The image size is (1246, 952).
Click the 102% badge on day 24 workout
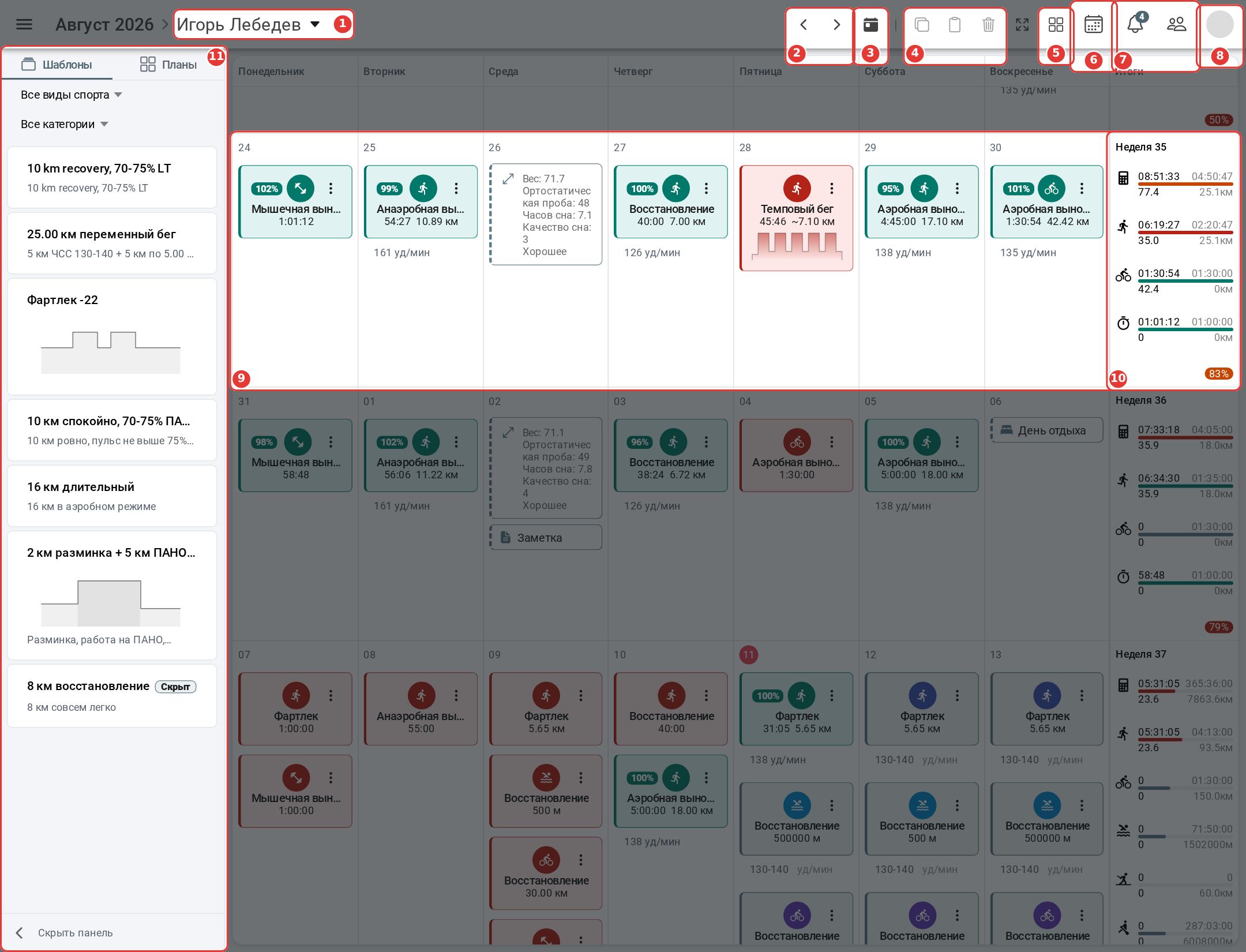coord(267,189)
